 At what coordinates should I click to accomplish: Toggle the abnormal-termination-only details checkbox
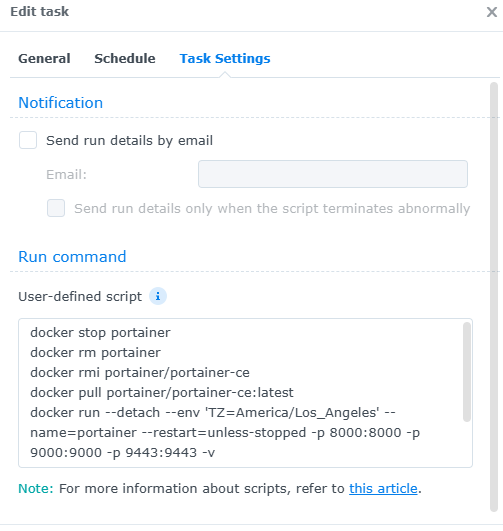pos(56,208)
